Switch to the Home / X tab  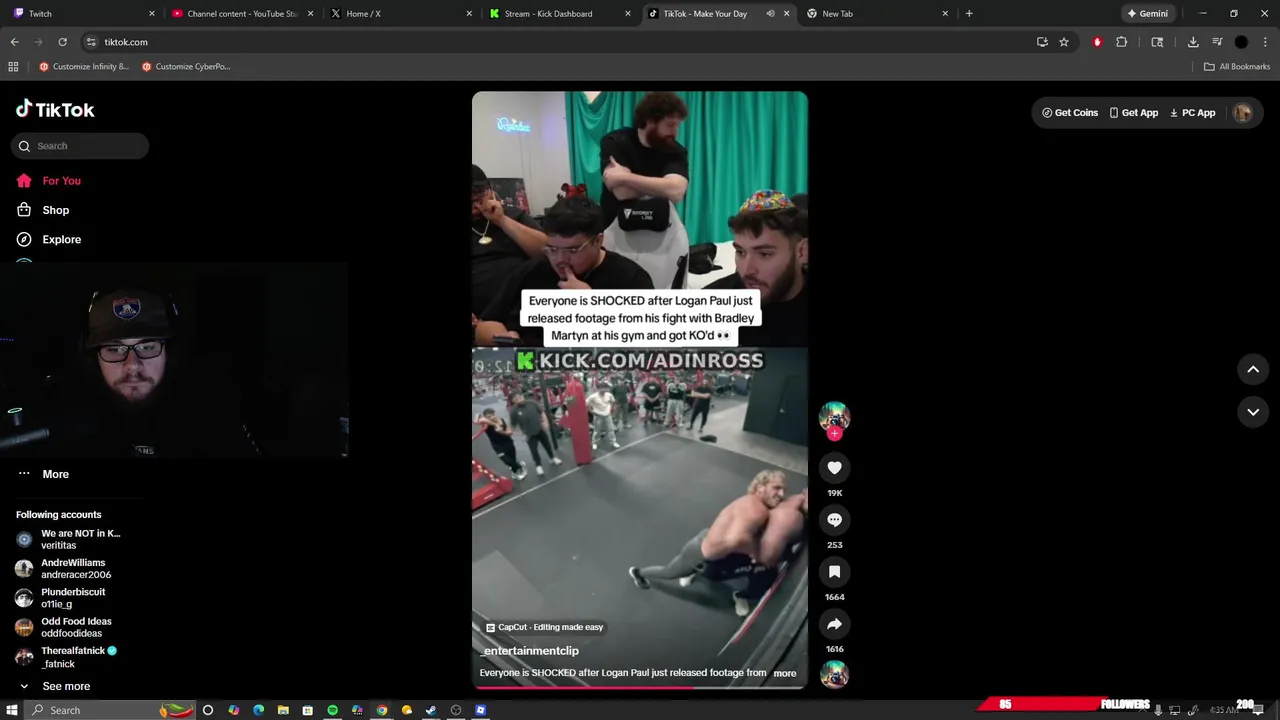(x=400, y=14)
